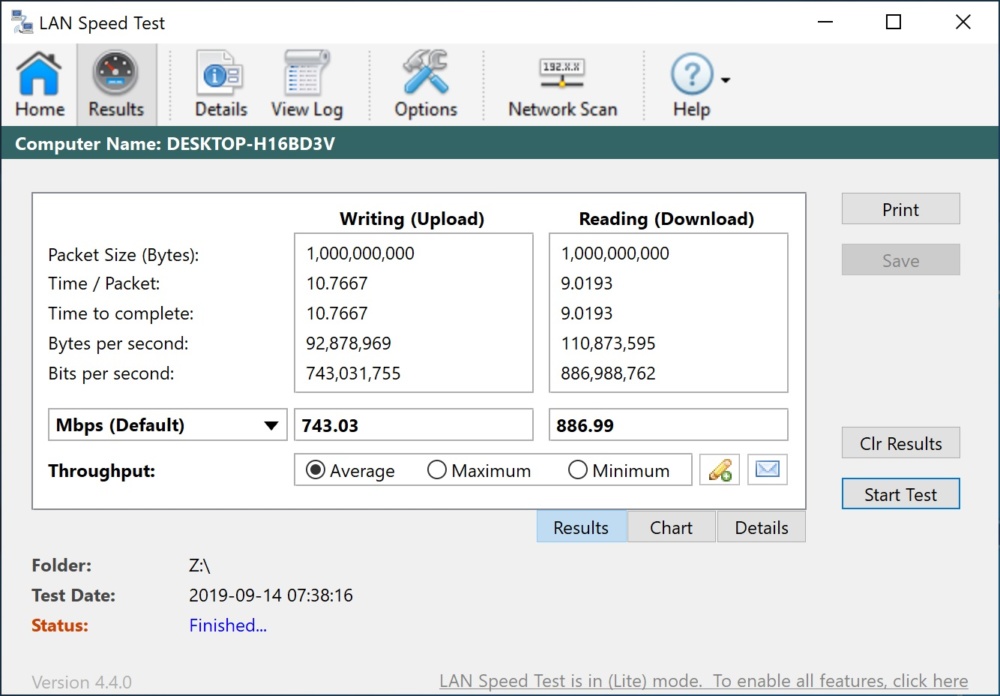This screenshot has width=1000, height=696.
Task: Click the Save button
Action: (901, 260)
